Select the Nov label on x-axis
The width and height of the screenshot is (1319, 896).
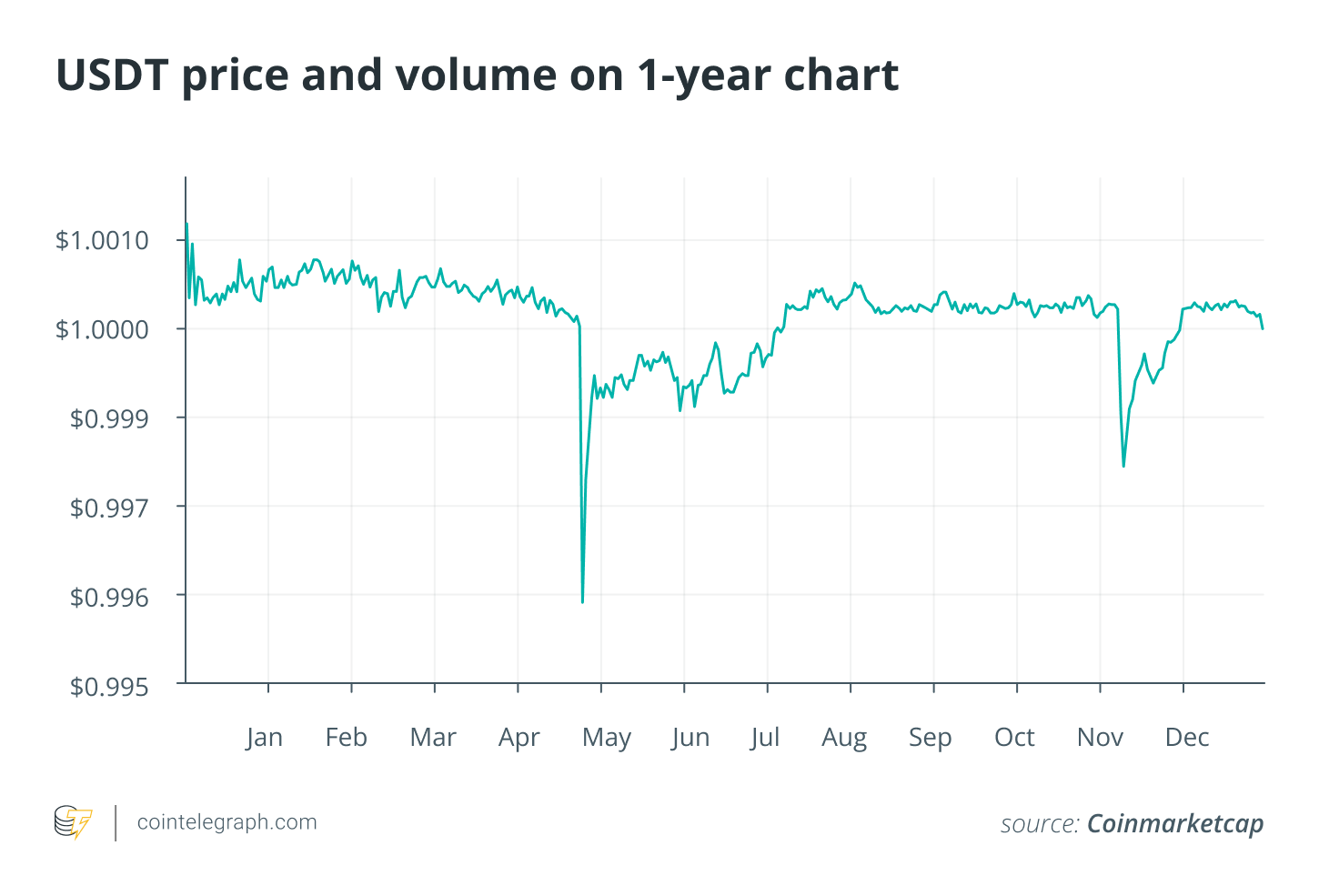(x=1100, y=738)
